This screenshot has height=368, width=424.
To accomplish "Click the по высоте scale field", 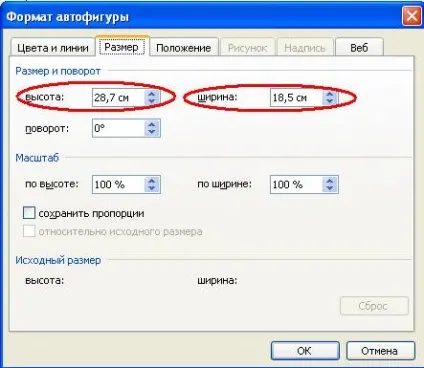I will pos(119,184).
